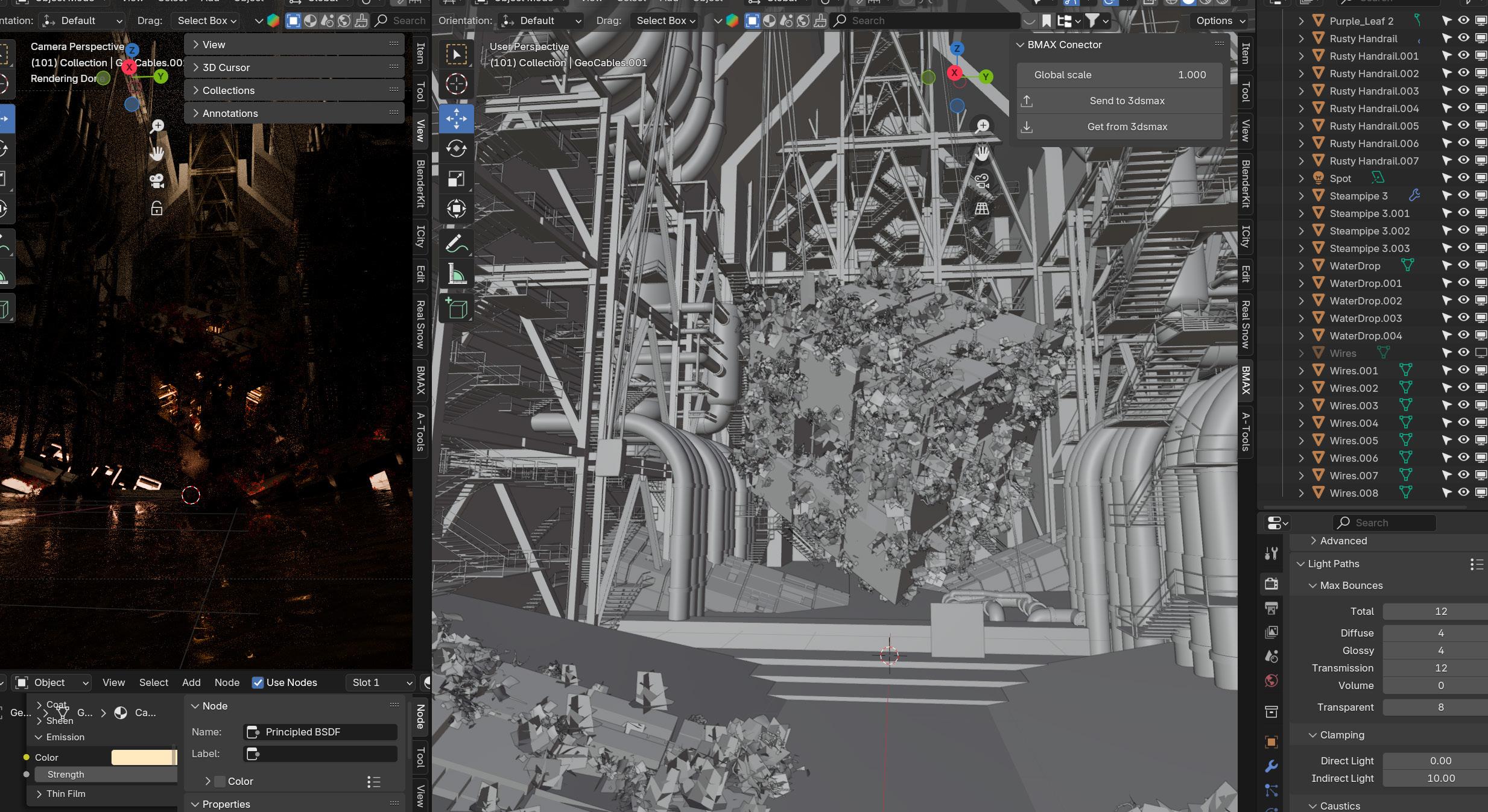Image resolution: width=1488 pixels, height=812 pixels.
Task: Open the Add menu in node editor
Action: 191,682
